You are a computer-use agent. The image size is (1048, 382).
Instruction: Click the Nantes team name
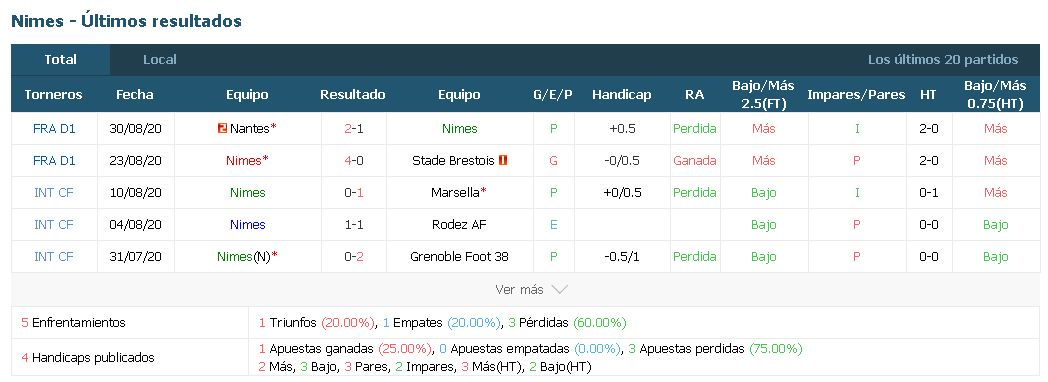coord(249,128)
